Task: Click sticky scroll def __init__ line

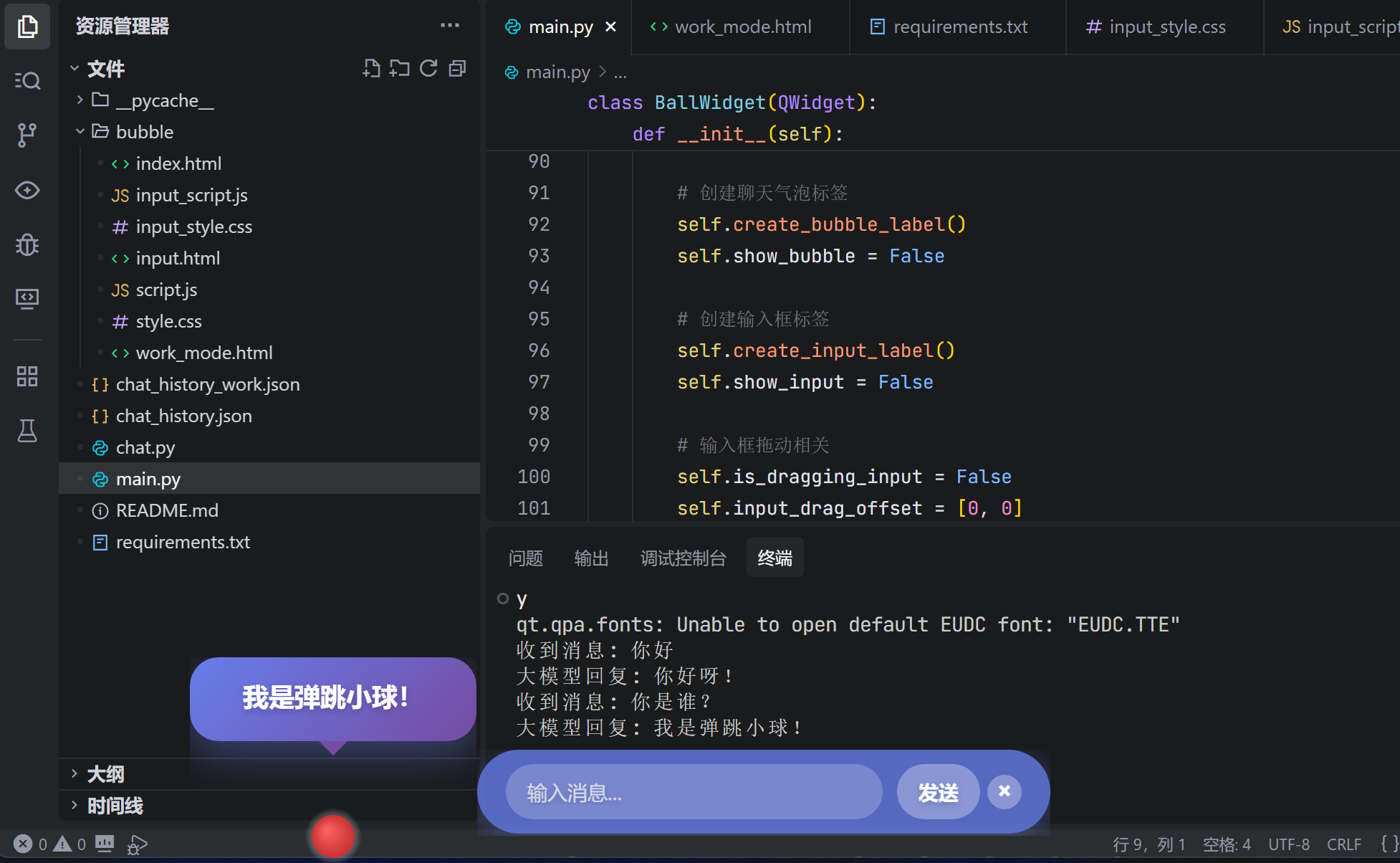Action: 737,134
